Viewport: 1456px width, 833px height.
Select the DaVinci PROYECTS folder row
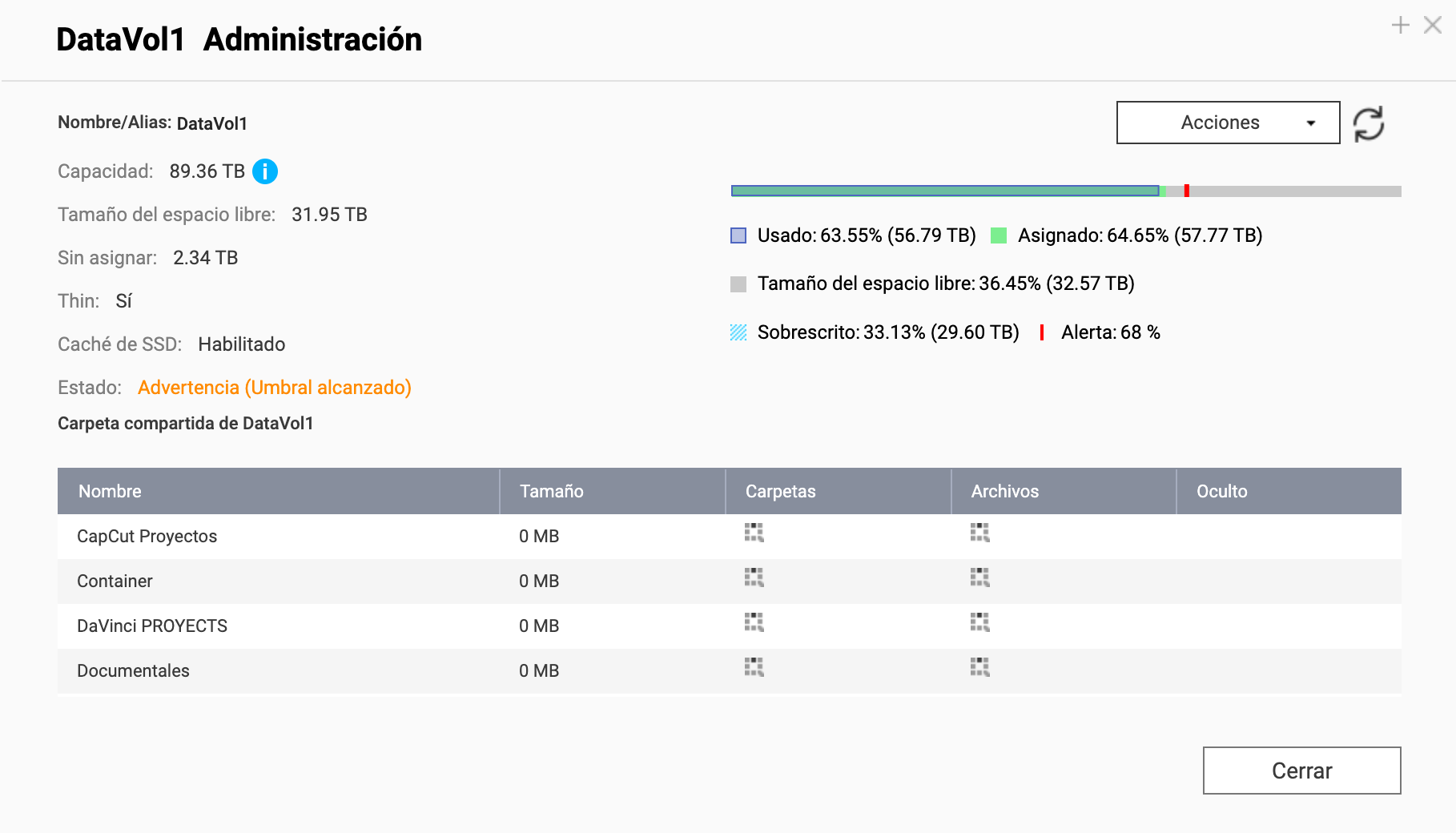coord(152,626)
